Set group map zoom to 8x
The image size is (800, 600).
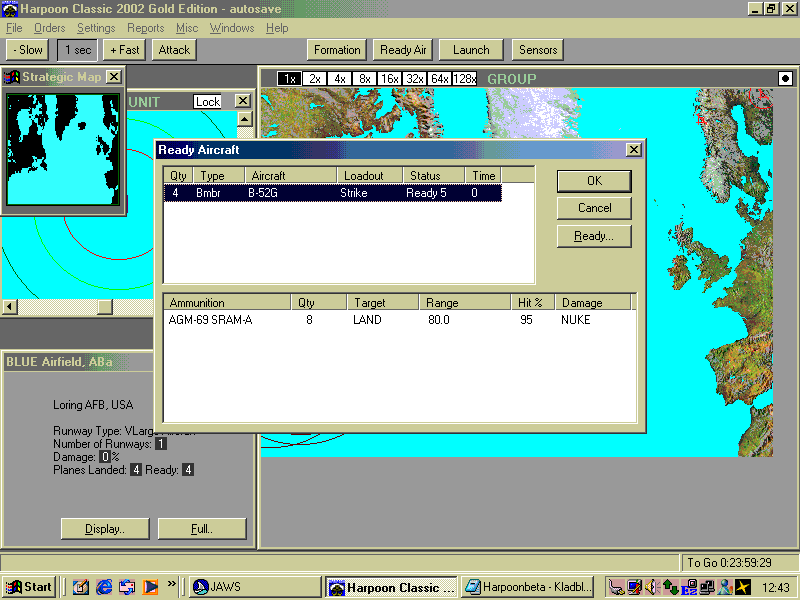(x=364, y=79)
